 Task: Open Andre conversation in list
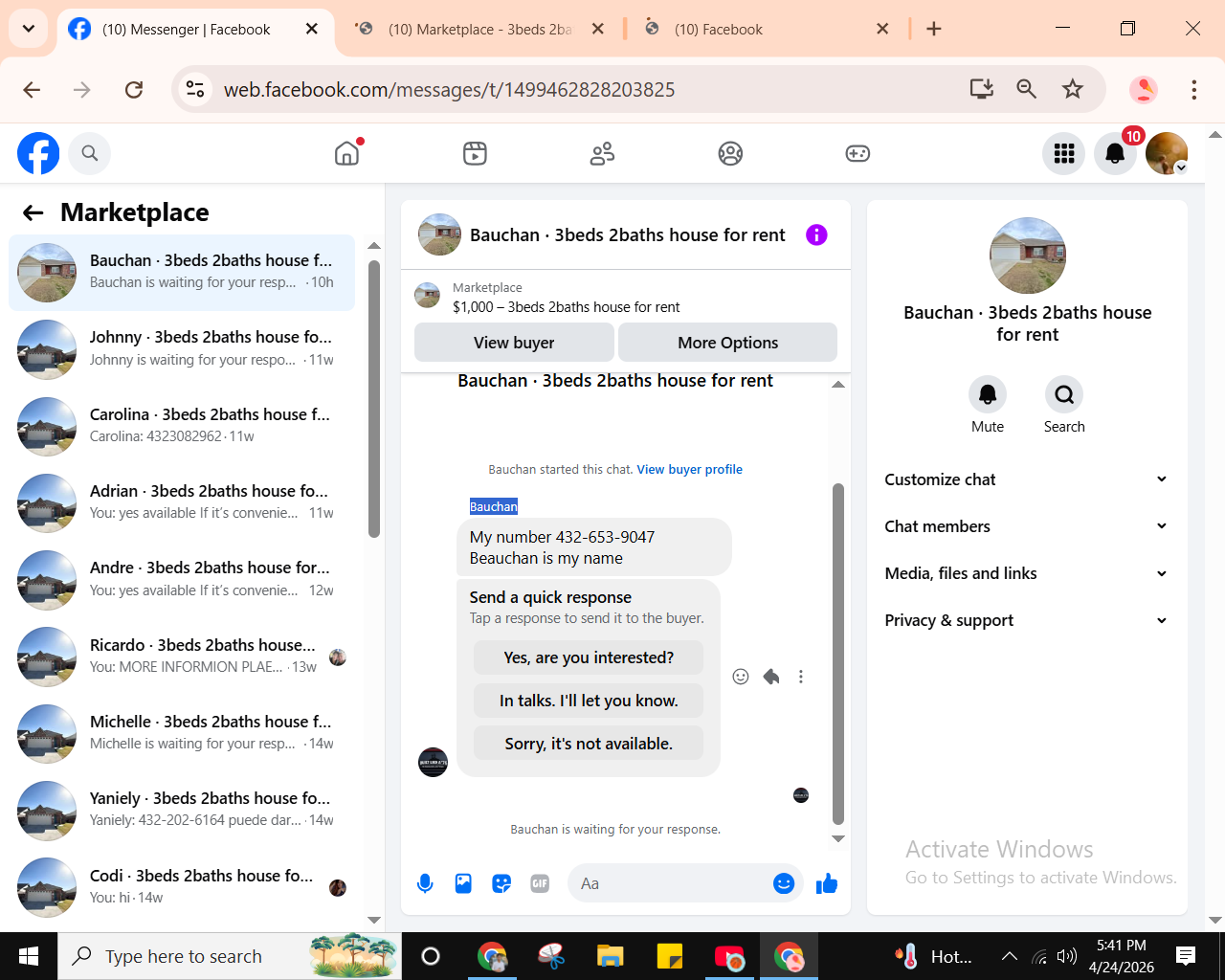[182, 580]
